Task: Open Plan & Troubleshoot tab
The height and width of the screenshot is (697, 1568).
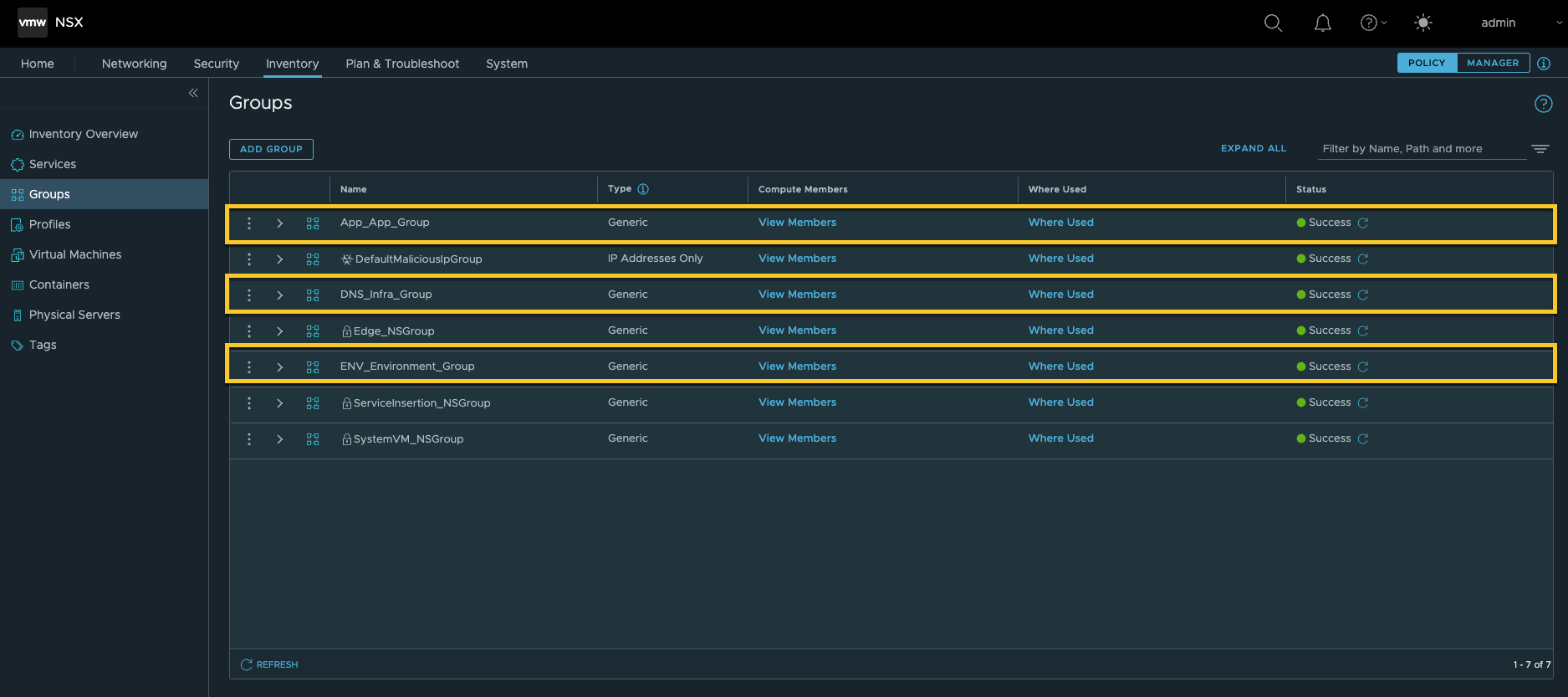Action: click(x=402, y=64)
